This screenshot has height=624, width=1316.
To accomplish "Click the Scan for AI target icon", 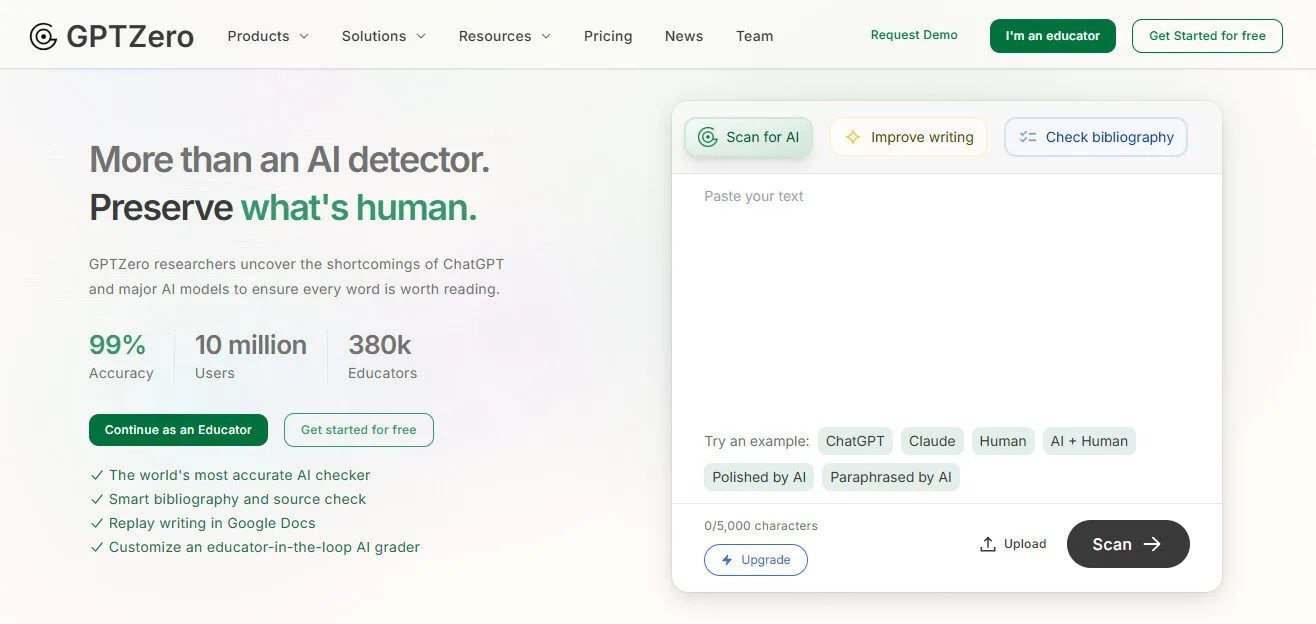I will coord(708,138).
